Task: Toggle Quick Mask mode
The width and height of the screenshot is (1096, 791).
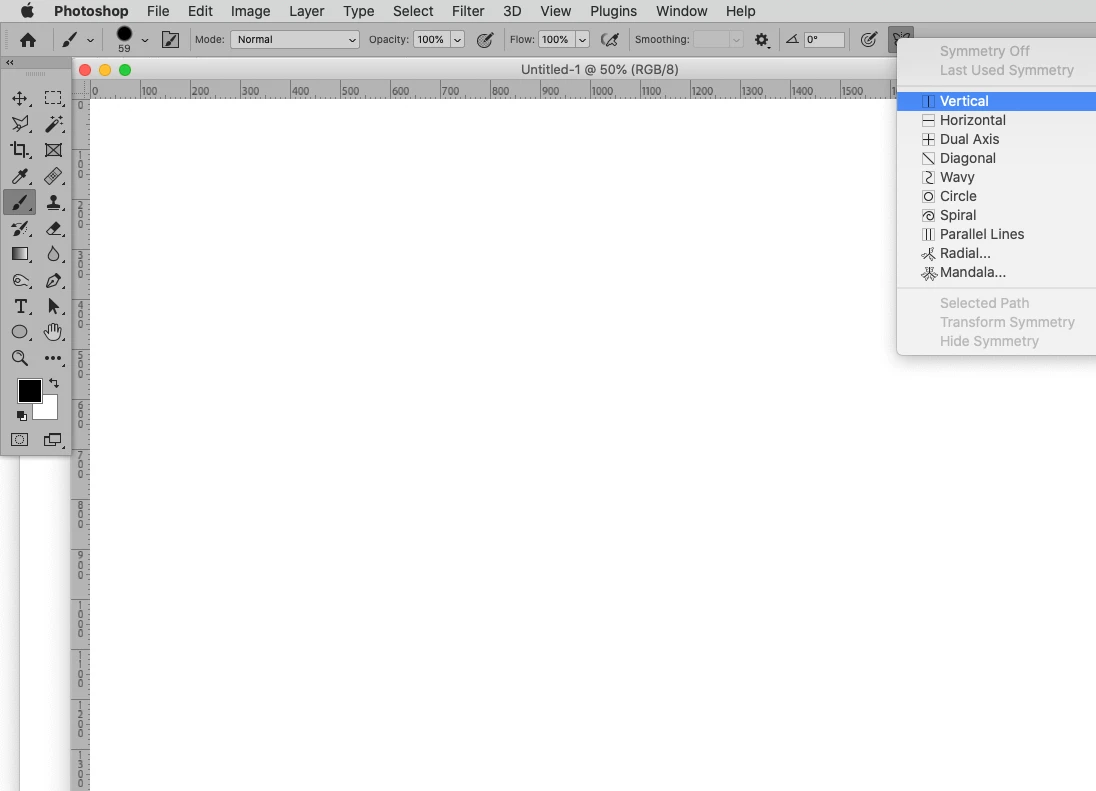Action: [20, 440]
